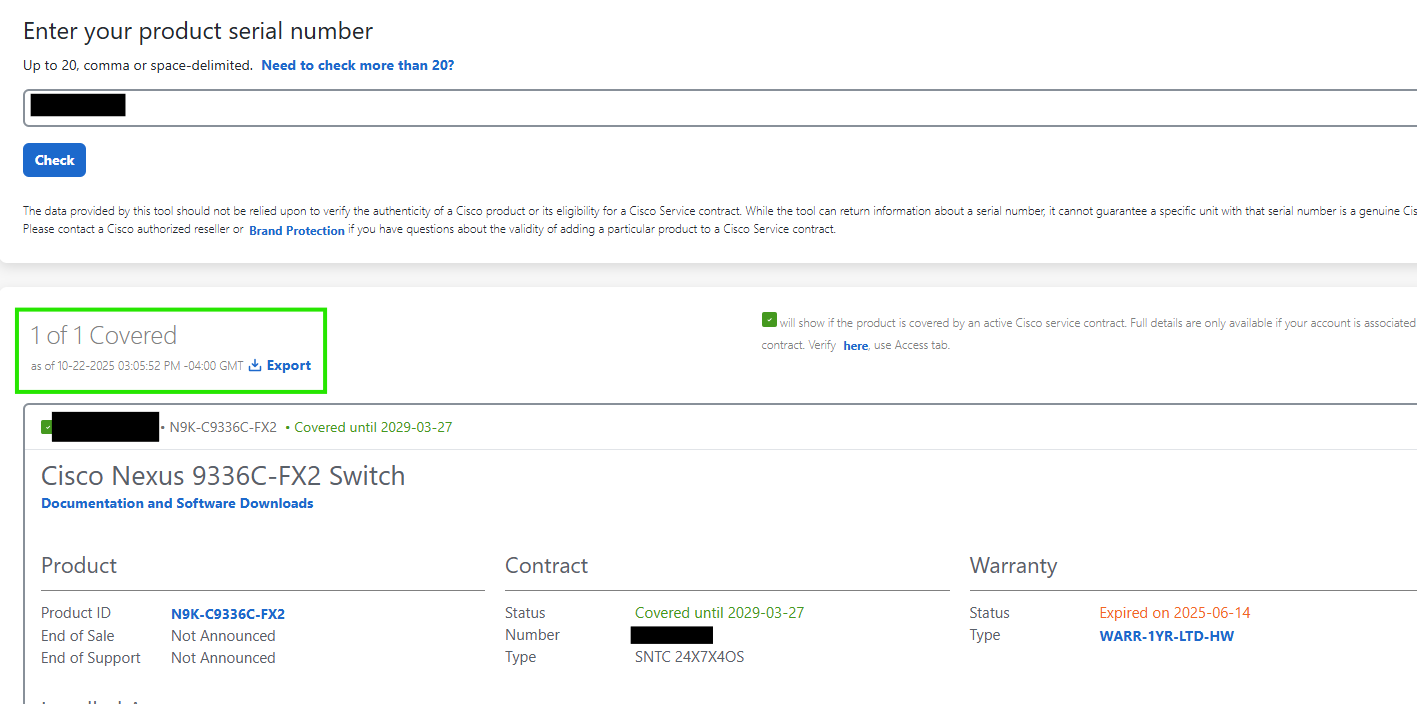Viewport: 1417px width, 704px height.
Task: Follow the Brand Protection link
Action: [x=296, y=230]
